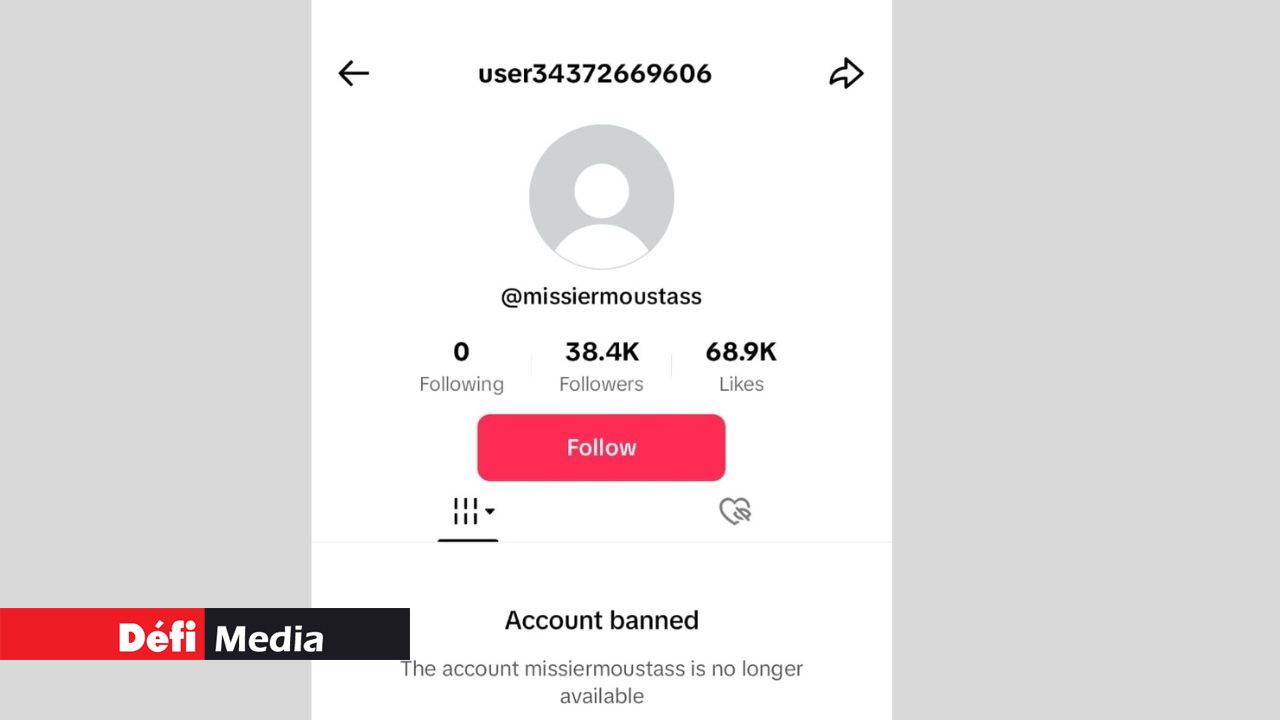Tap the gray profile avatar placeholder
This screenshot has height=720, width=1280.
point(601,197)
